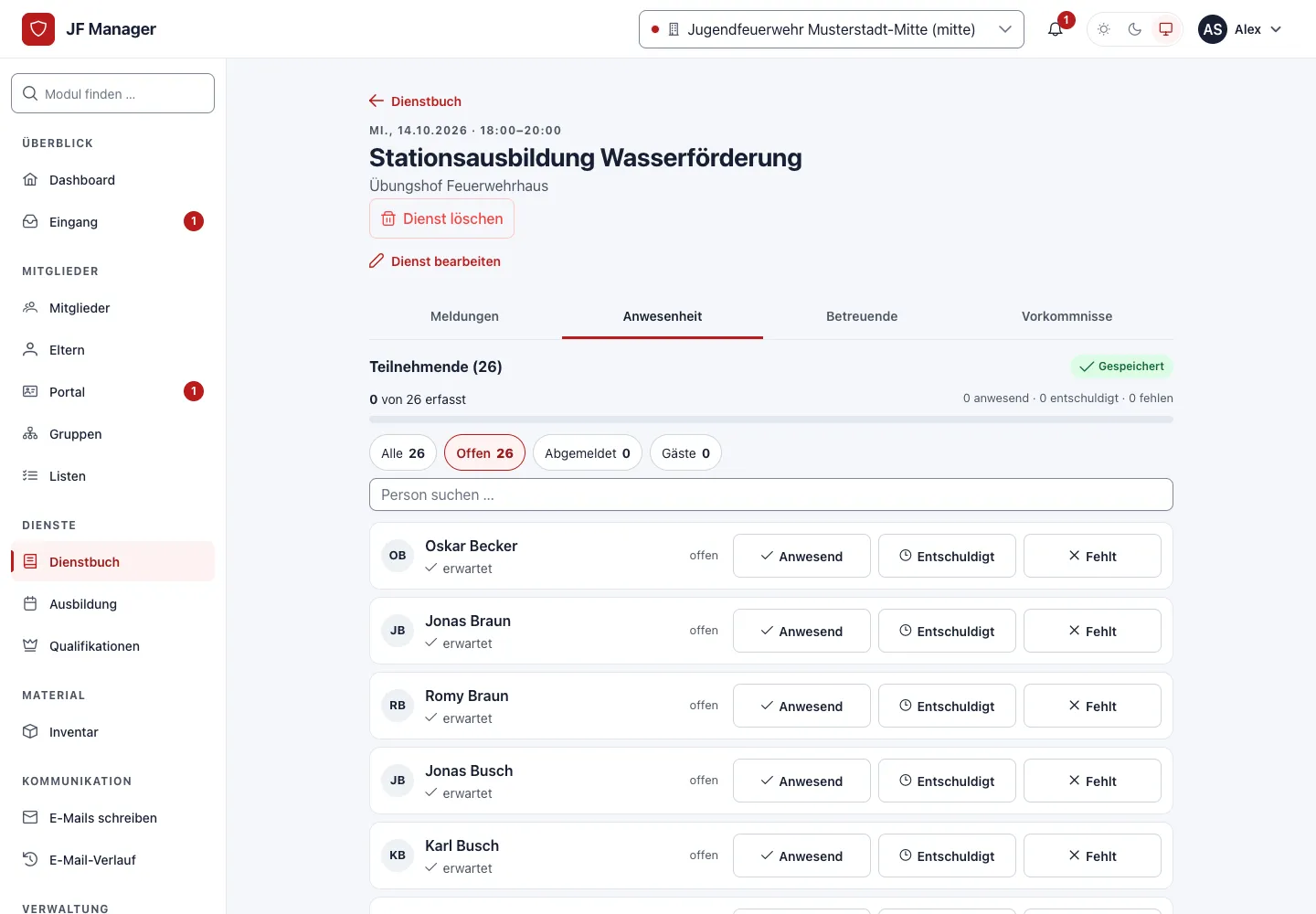Image resolution: width=1316 pixels, height=914 pixels.
Task: Open Portal in the sidebar
Action: tap(113, 392)
